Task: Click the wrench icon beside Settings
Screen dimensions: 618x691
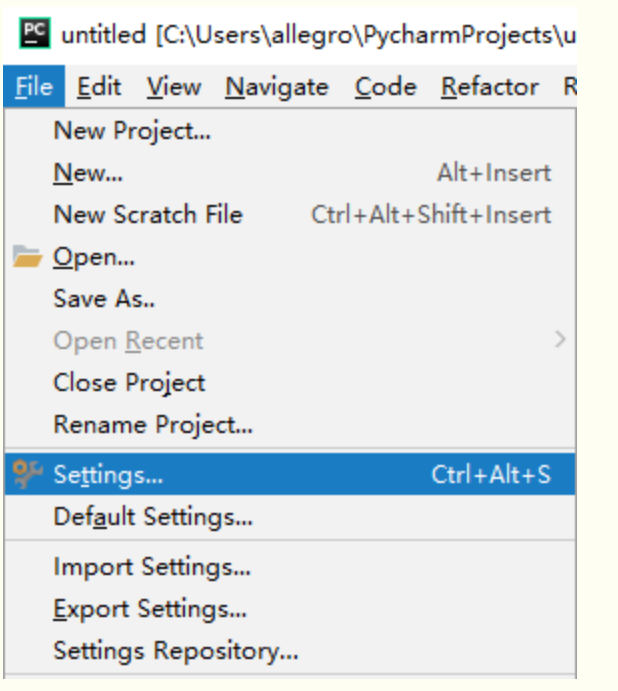Action: (28, 475)
